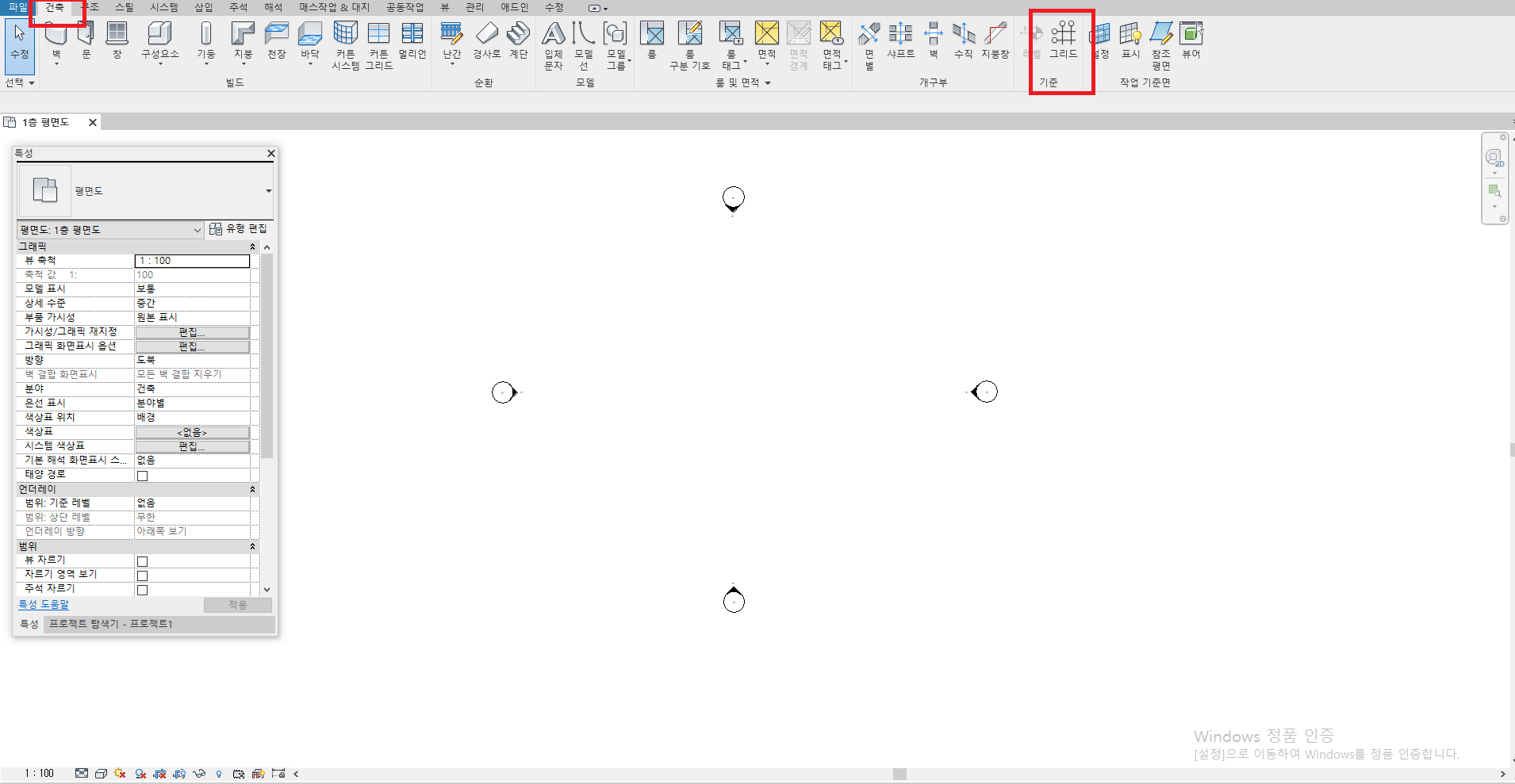Choose the 천장 (Ceiling) tool
This screenshot has height=784, width=1515.
tap(276, 40)
